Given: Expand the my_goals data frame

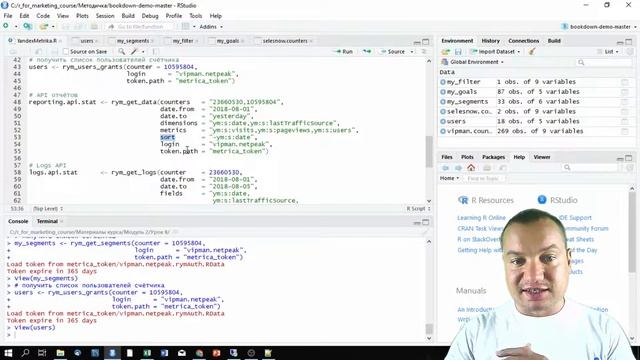Looking at the screenshot, I should click(443, 92).
